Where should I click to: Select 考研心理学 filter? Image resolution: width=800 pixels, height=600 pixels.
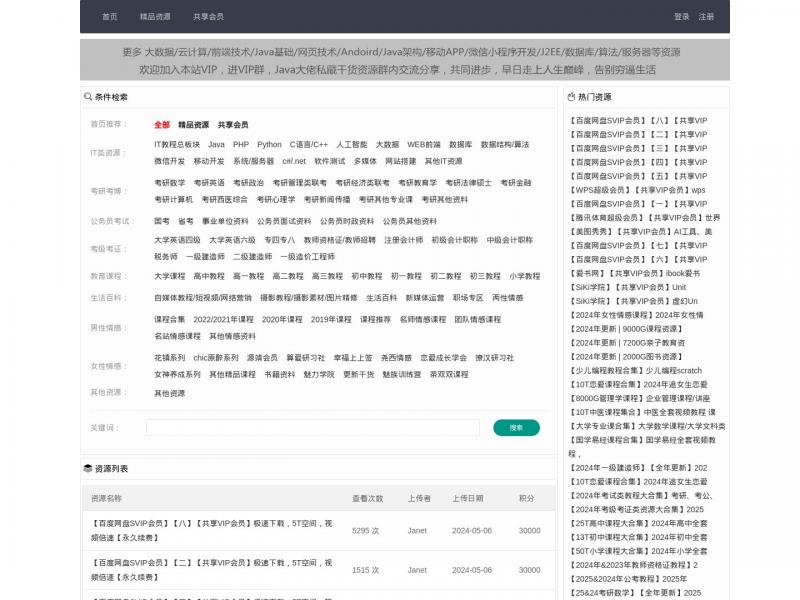276,199
